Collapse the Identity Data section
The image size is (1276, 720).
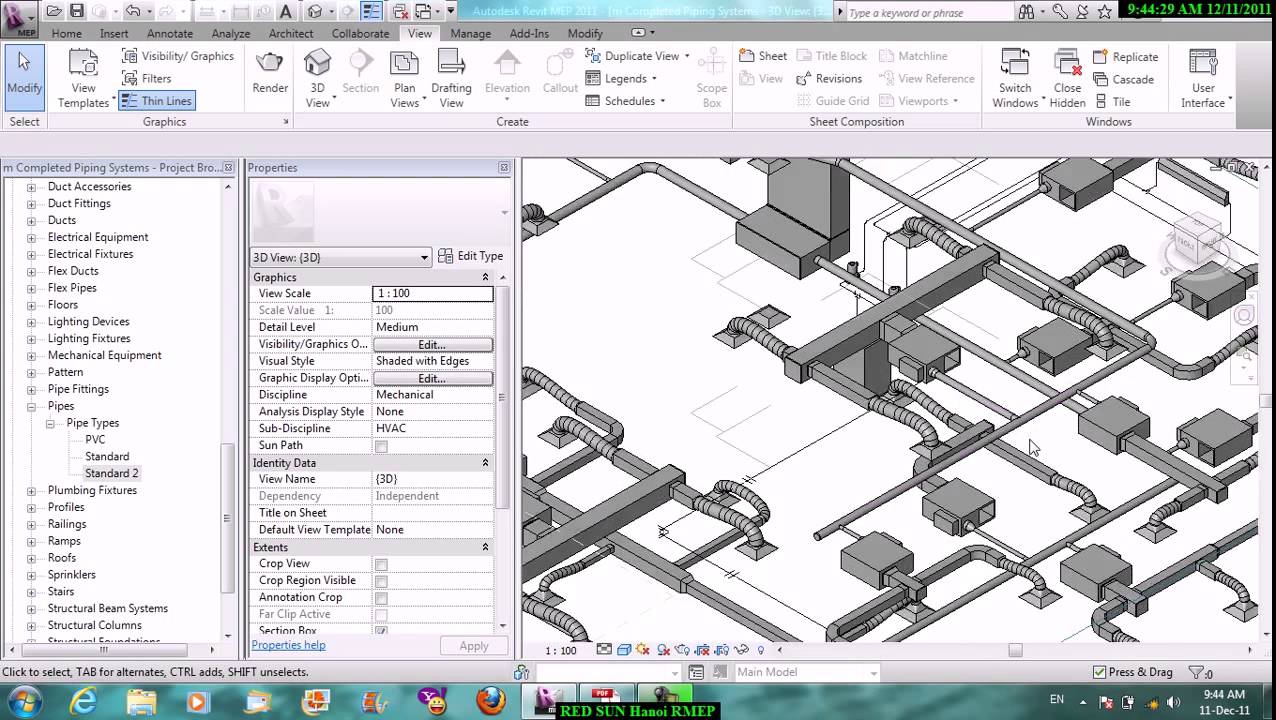[x=485, y=463]
